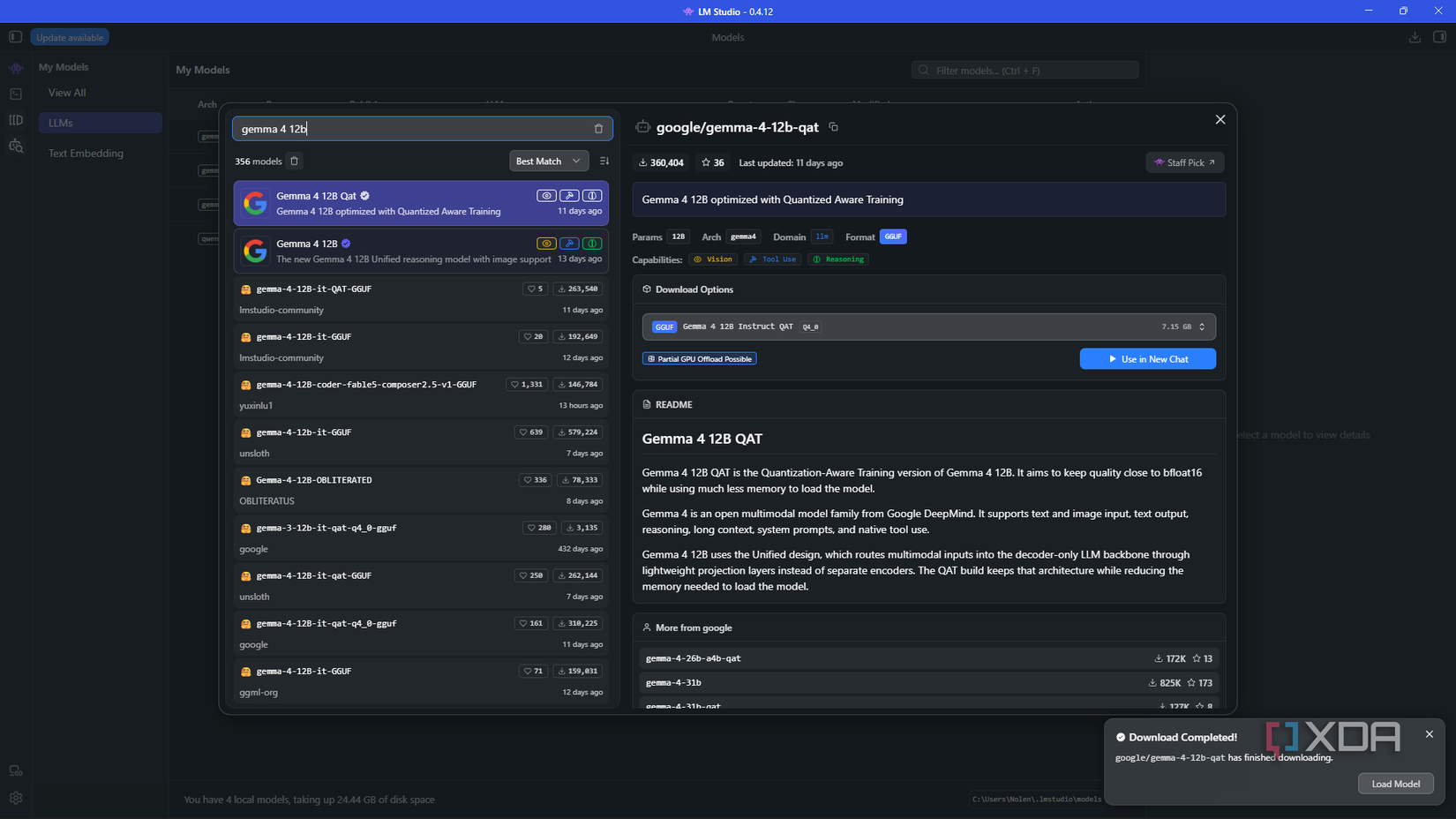1456x819 pixels.
Task: Select the gemma-4-12B-it-qat-GGUF result by unsloth
Action: [421, 586]
